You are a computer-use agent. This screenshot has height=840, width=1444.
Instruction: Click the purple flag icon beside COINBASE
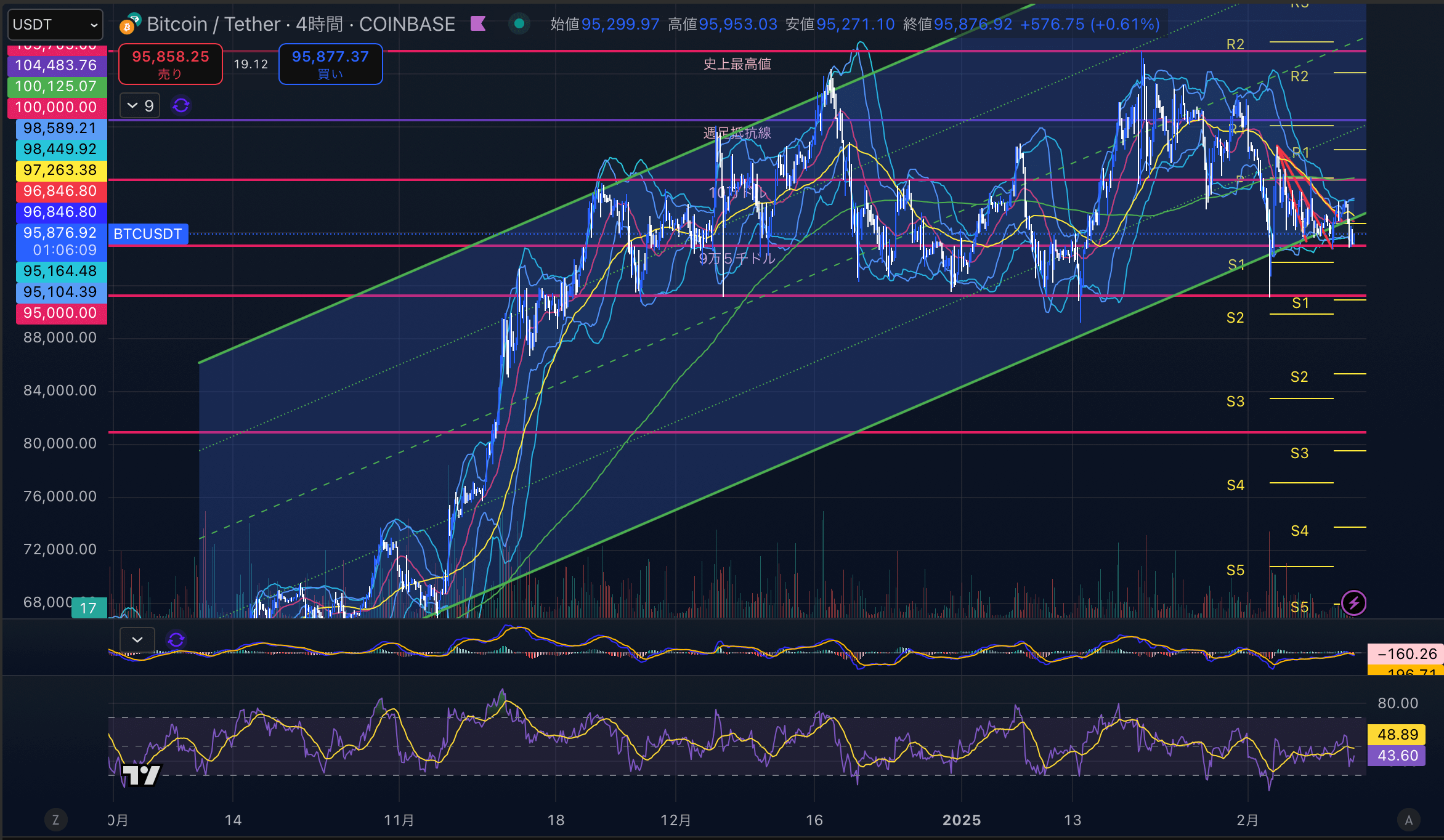(x=478, y=24)
